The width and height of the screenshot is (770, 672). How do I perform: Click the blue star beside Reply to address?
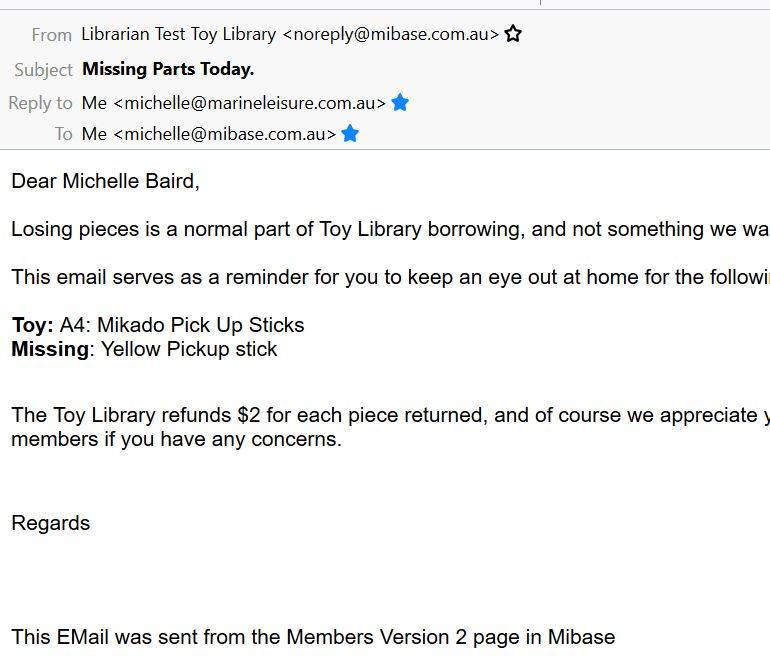[x=400, y=103]
